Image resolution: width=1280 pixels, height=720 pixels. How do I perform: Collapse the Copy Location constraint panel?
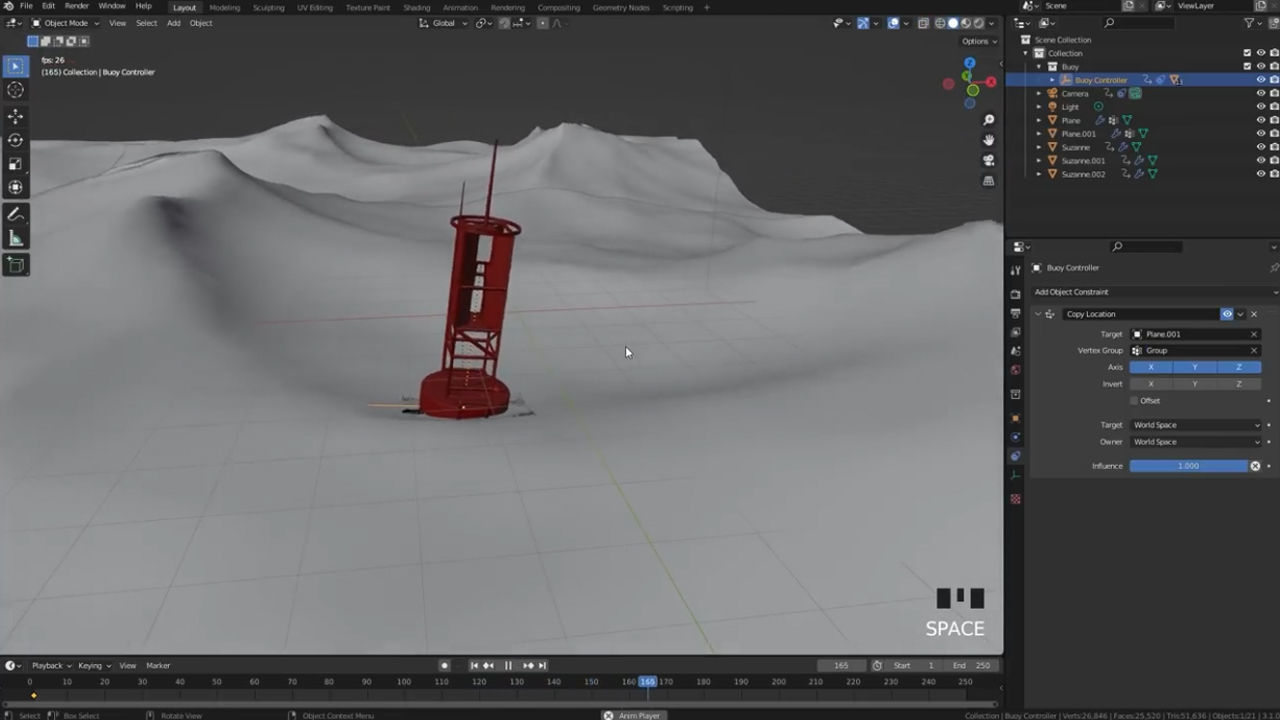pos(1037,314)
